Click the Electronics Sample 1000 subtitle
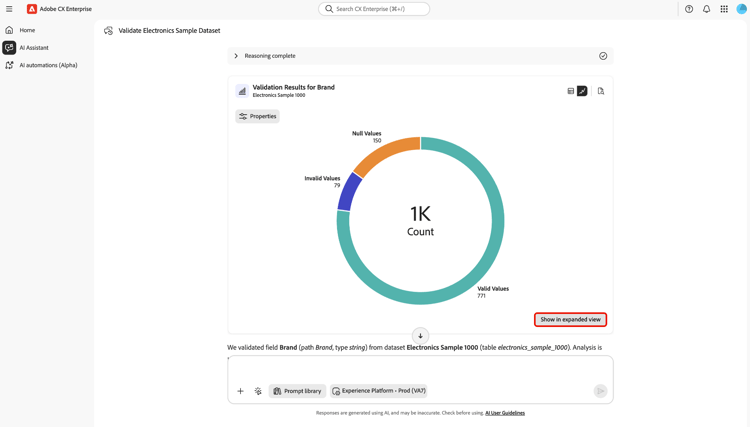Image resolution: width=750 pixels, height=427 pixels. point(279,95)
